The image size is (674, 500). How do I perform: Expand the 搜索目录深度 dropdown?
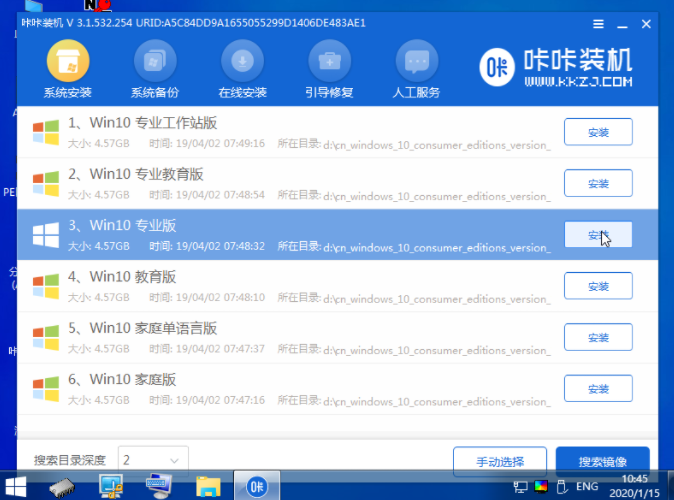(175, 460)
